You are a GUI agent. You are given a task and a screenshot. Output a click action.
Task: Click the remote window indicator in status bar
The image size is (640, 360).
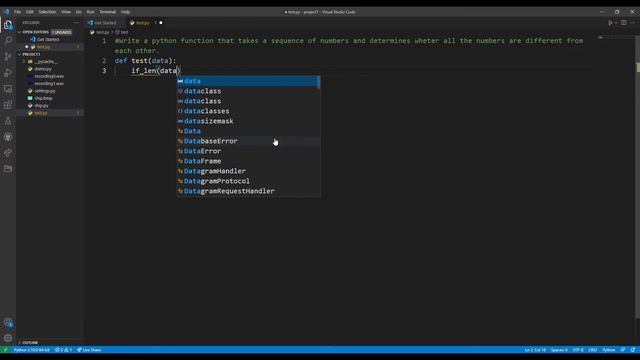click(x=5, y=350)
